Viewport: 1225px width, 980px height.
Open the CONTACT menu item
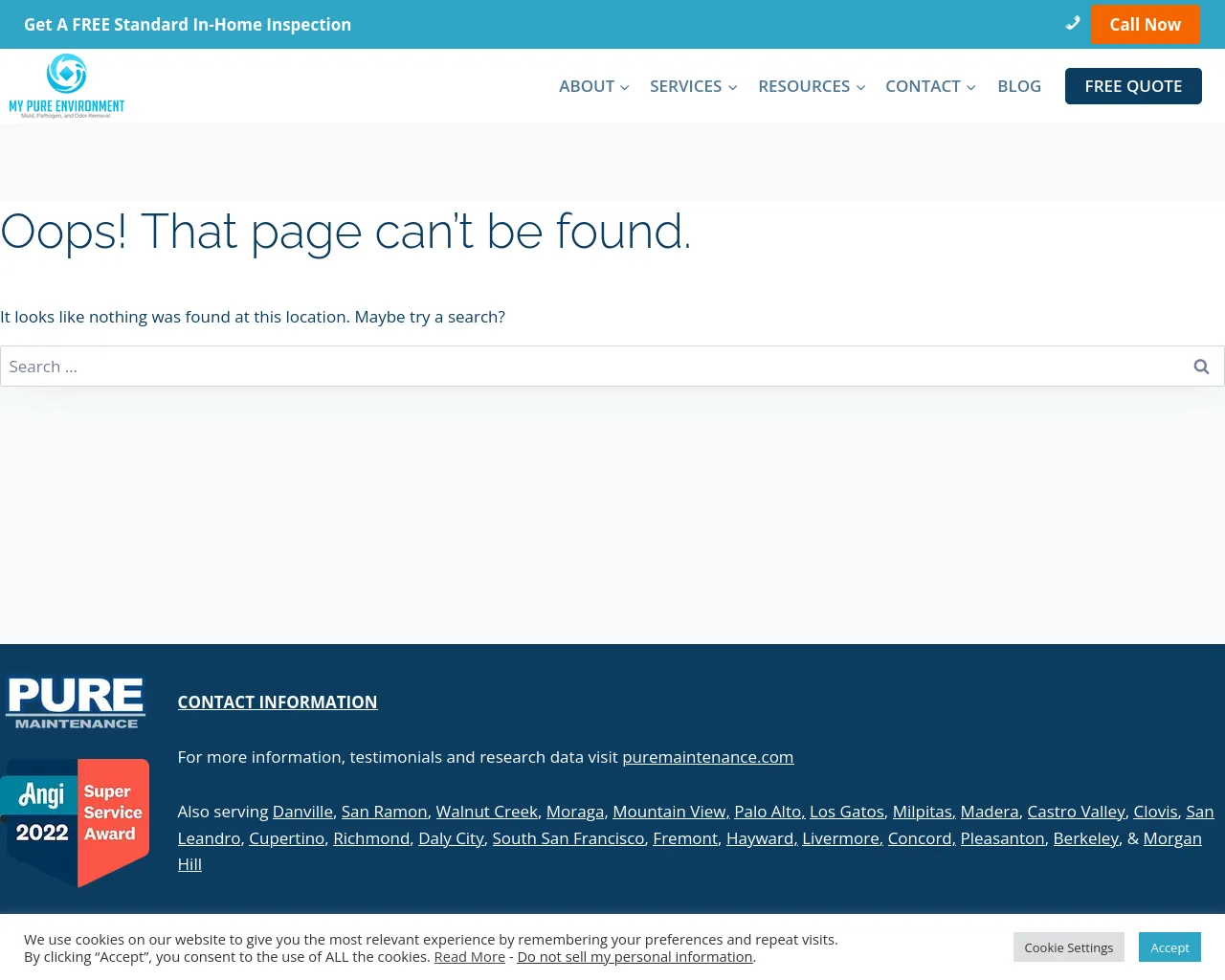pos(923,86)
